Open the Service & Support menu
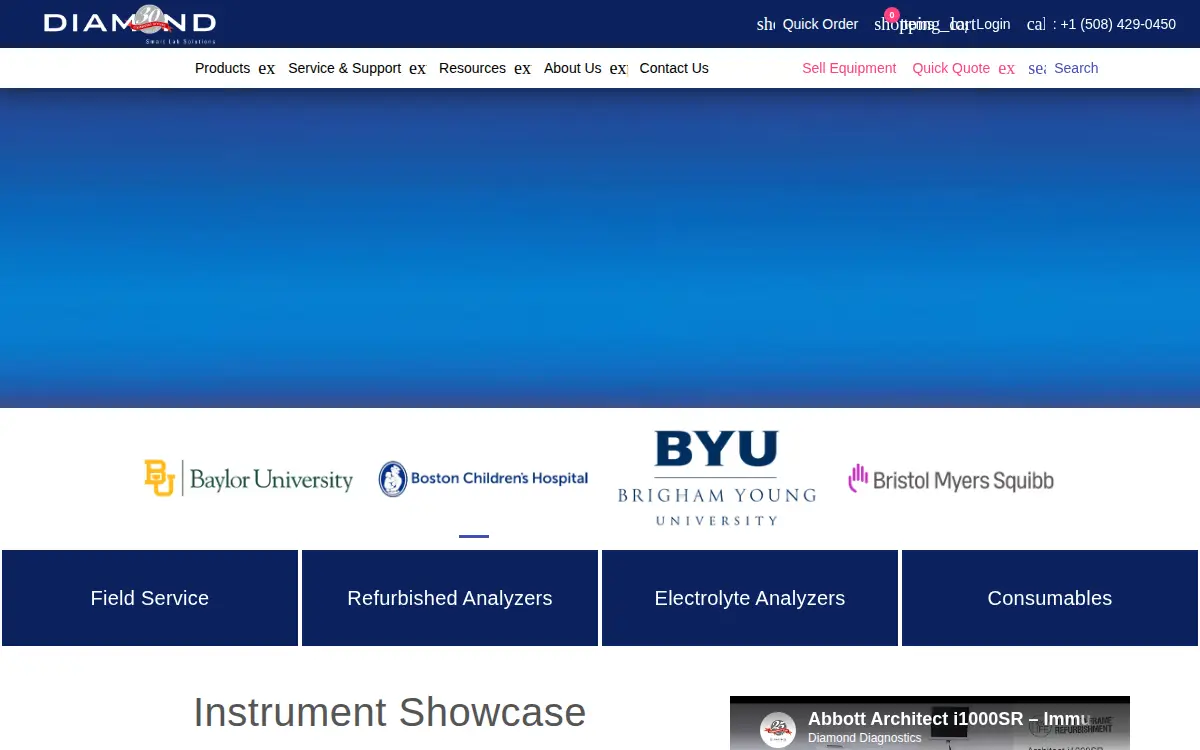The height and width of the screenshot is (750, 1200). click(344, 68)
